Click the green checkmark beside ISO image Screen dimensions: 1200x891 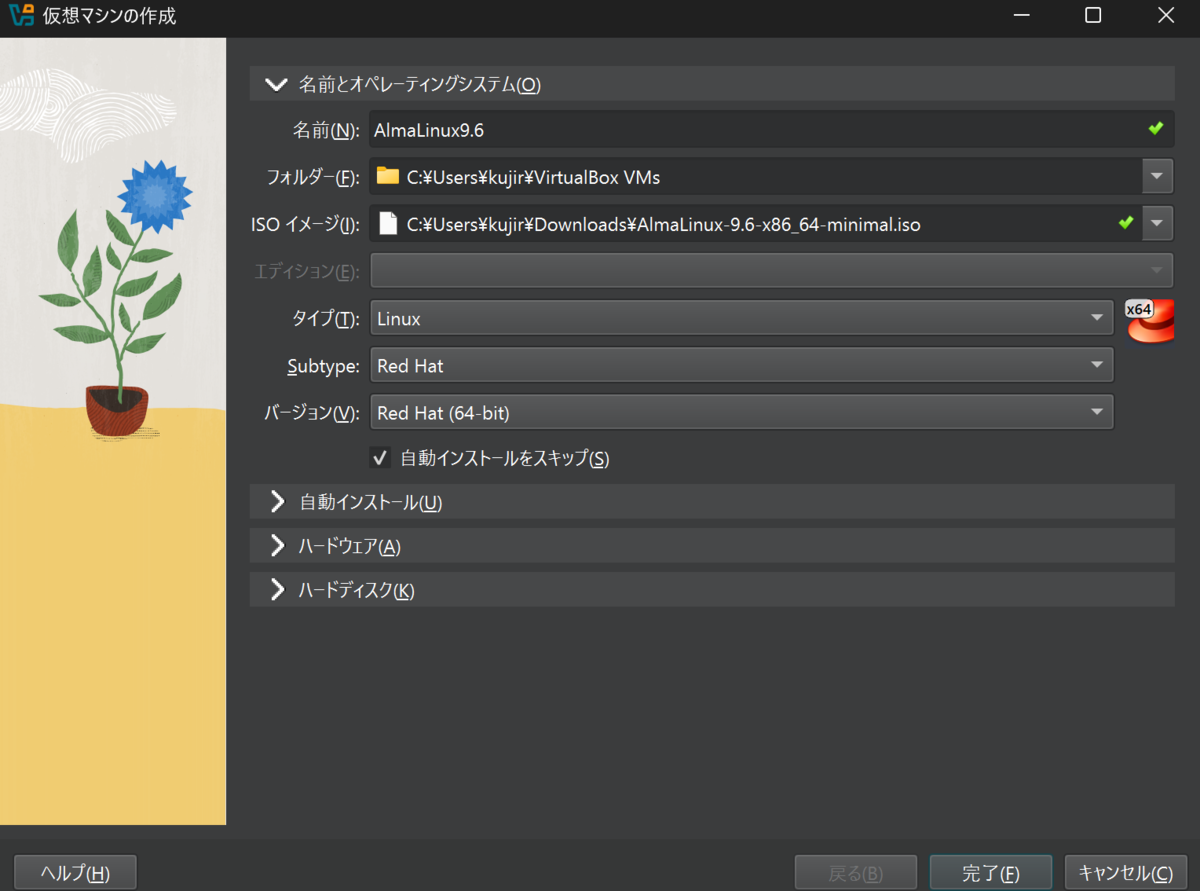click(1126, 223)
